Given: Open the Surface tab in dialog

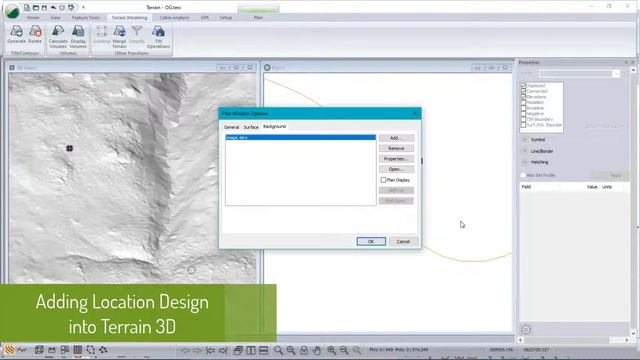Looking at the screenshot, I should pos(251,127).
